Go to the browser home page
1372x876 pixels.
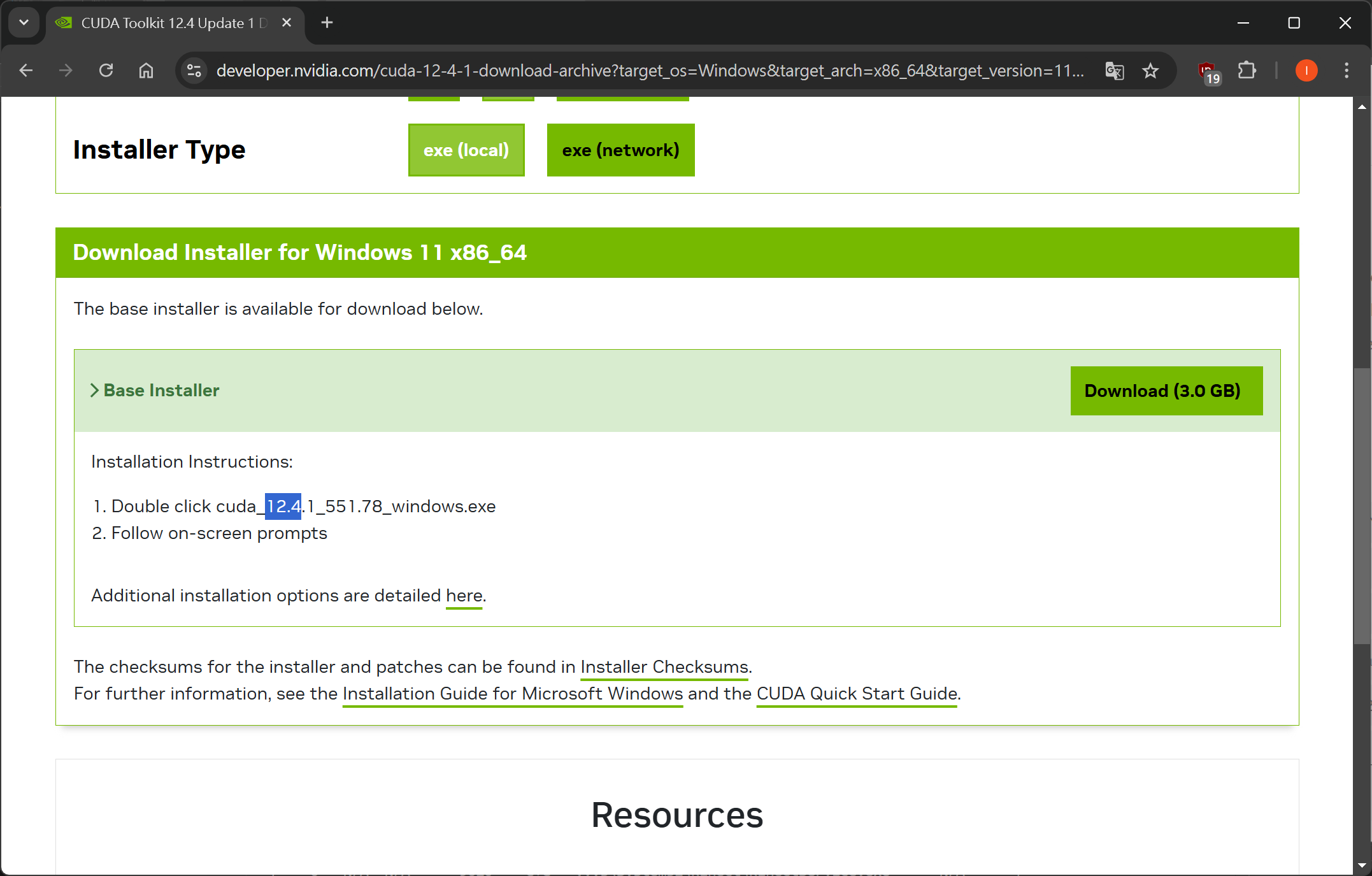(x=146, y=70)
